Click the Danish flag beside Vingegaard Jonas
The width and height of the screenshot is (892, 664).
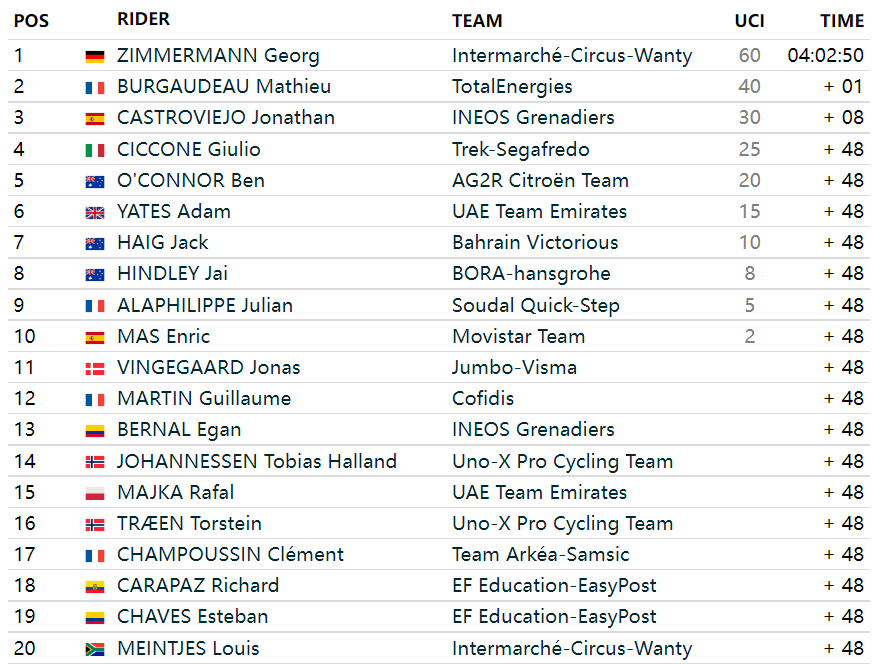click(x=95, y=369)
